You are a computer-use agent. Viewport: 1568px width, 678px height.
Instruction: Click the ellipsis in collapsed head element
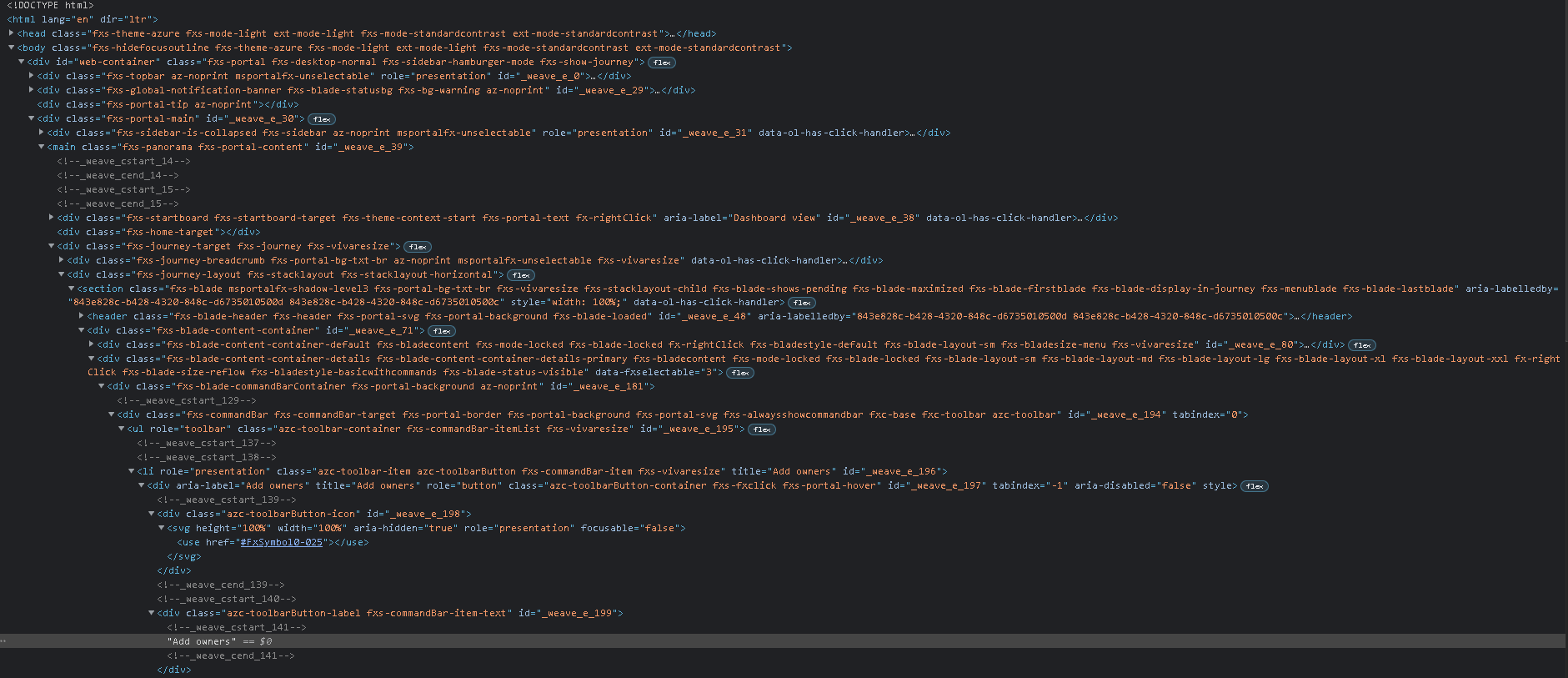(x=674, y=33)
